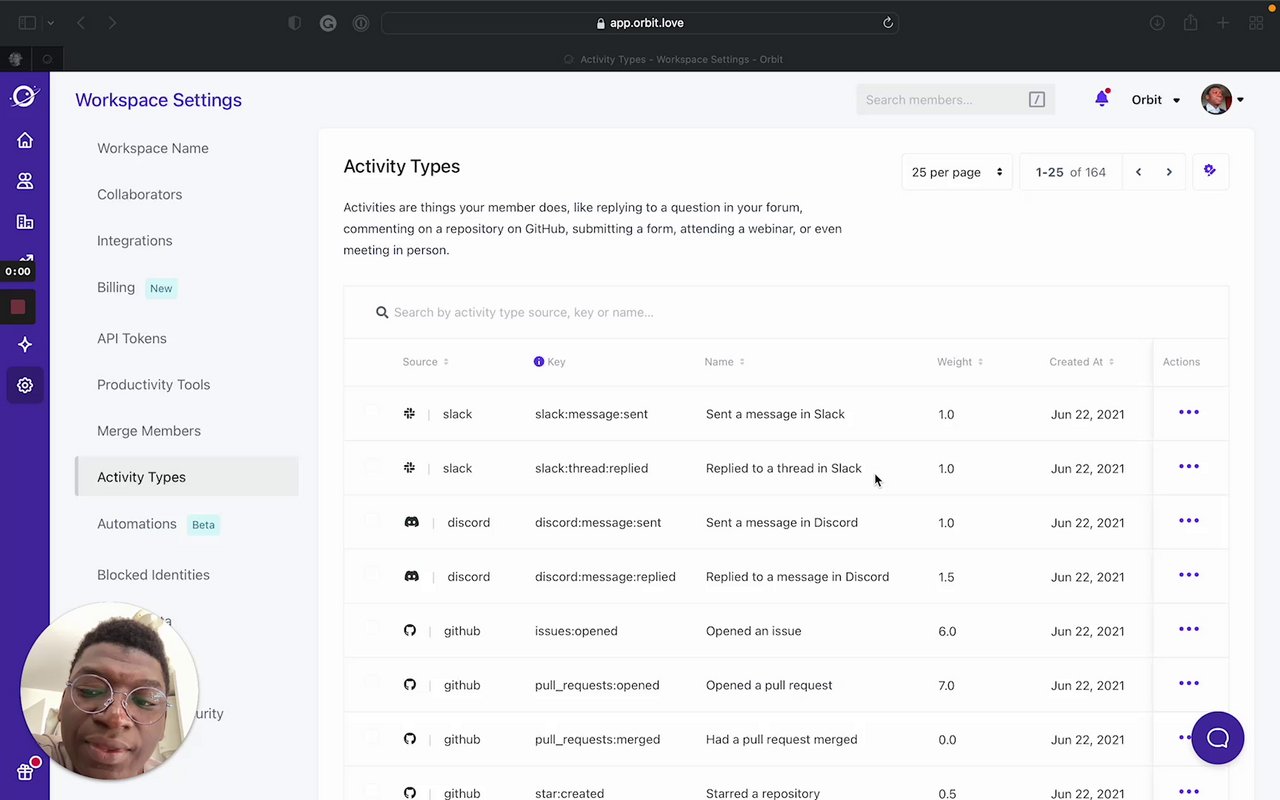The width and height of the screenshot is (1280, 800).
Task: Click the table settings gear icon
Action: (x=1210, y=171)
